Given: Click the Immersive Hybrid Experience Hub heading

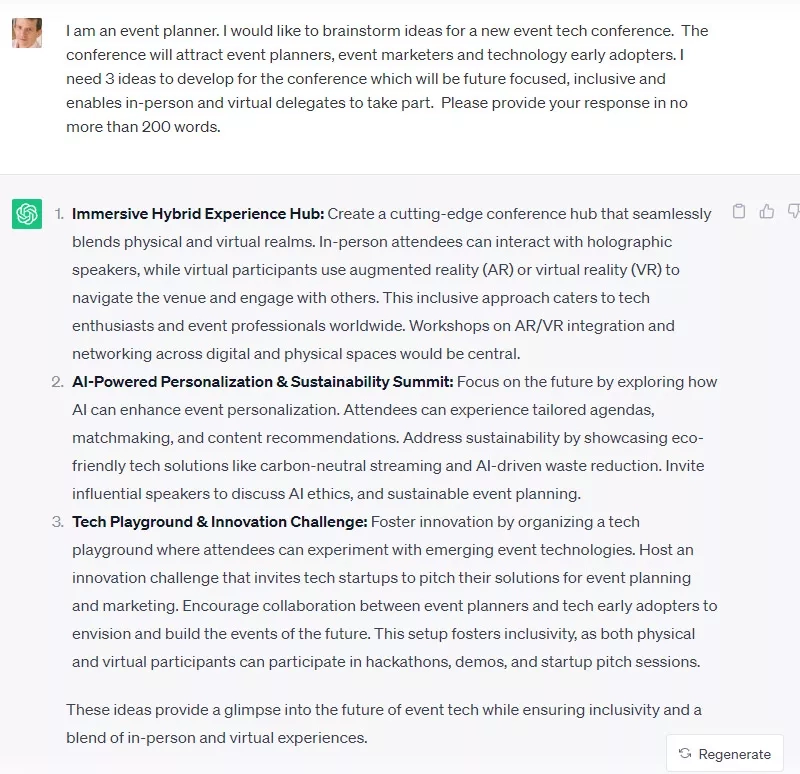Looking at the screenshot, I should pyautogui.click(x=198, y=214).
